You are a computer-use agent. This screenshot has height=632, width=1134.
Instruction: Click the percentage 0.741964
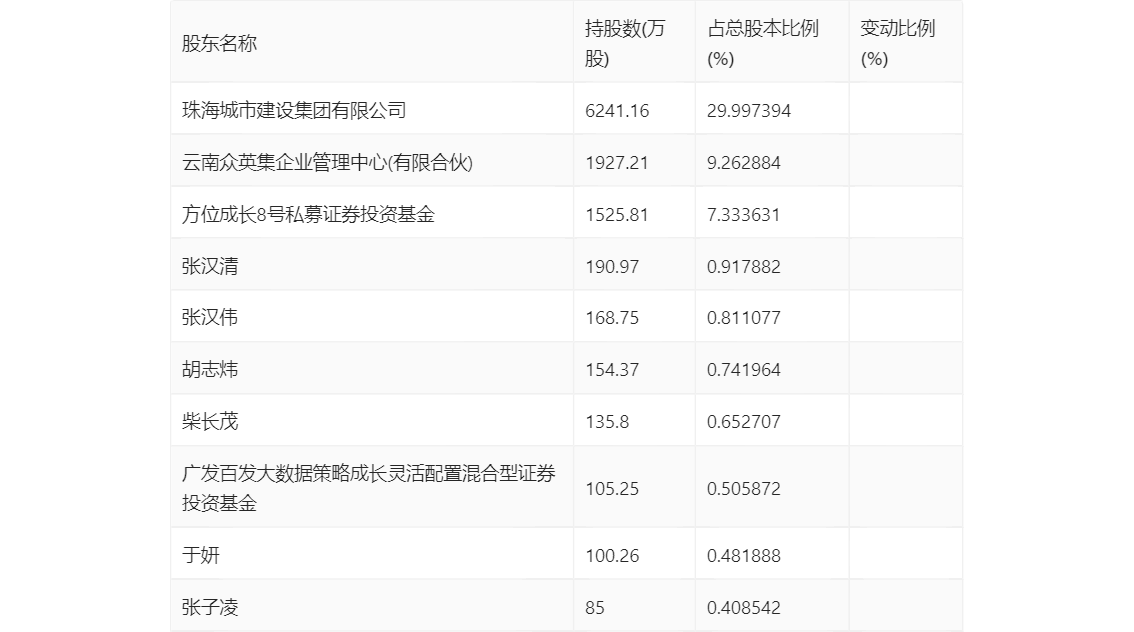(743, 370)
